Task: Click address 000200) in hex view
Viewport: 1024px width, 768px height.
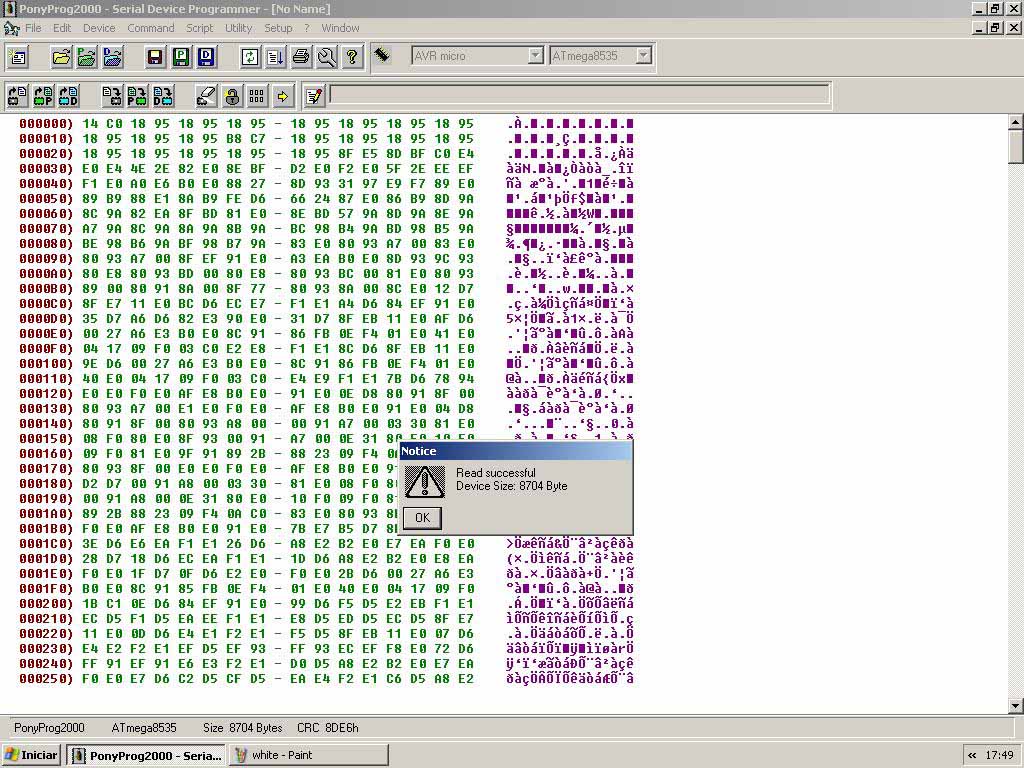Action: click(46, 603)
